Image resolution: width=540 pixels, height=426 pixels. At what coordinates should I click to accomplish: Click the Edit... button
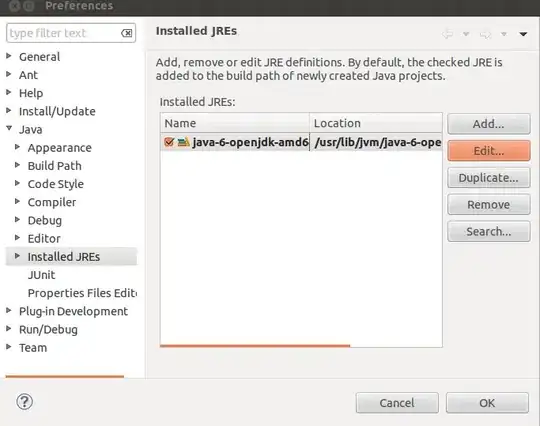click(489, 151)
